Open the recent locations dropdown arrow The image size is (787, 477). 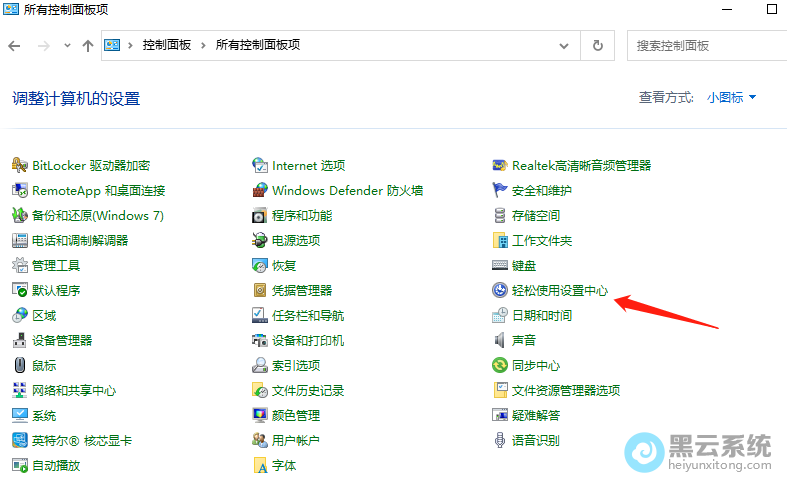click(x=67, y=46)
